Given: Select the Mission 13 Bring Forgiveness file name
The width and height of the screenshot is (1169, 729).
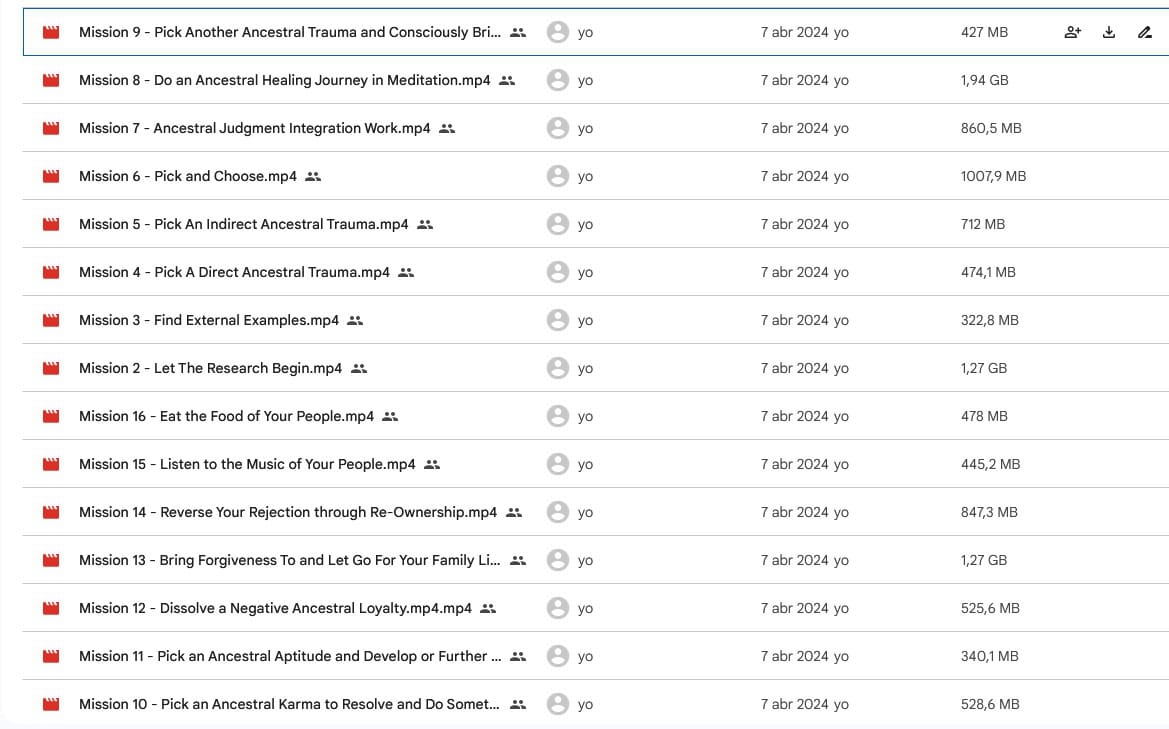Looking at the screenshot, I should [289, 560].
